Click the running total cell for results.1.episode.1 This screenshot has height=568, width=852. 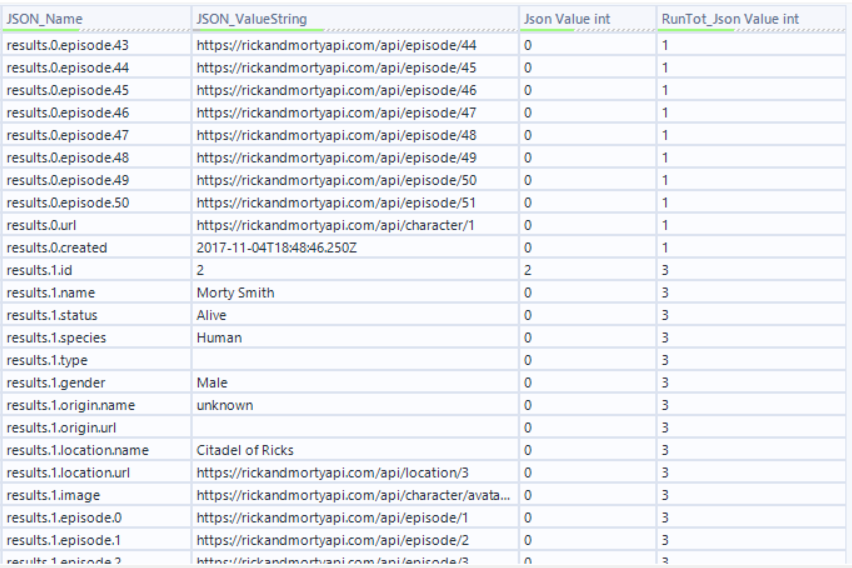751,540
